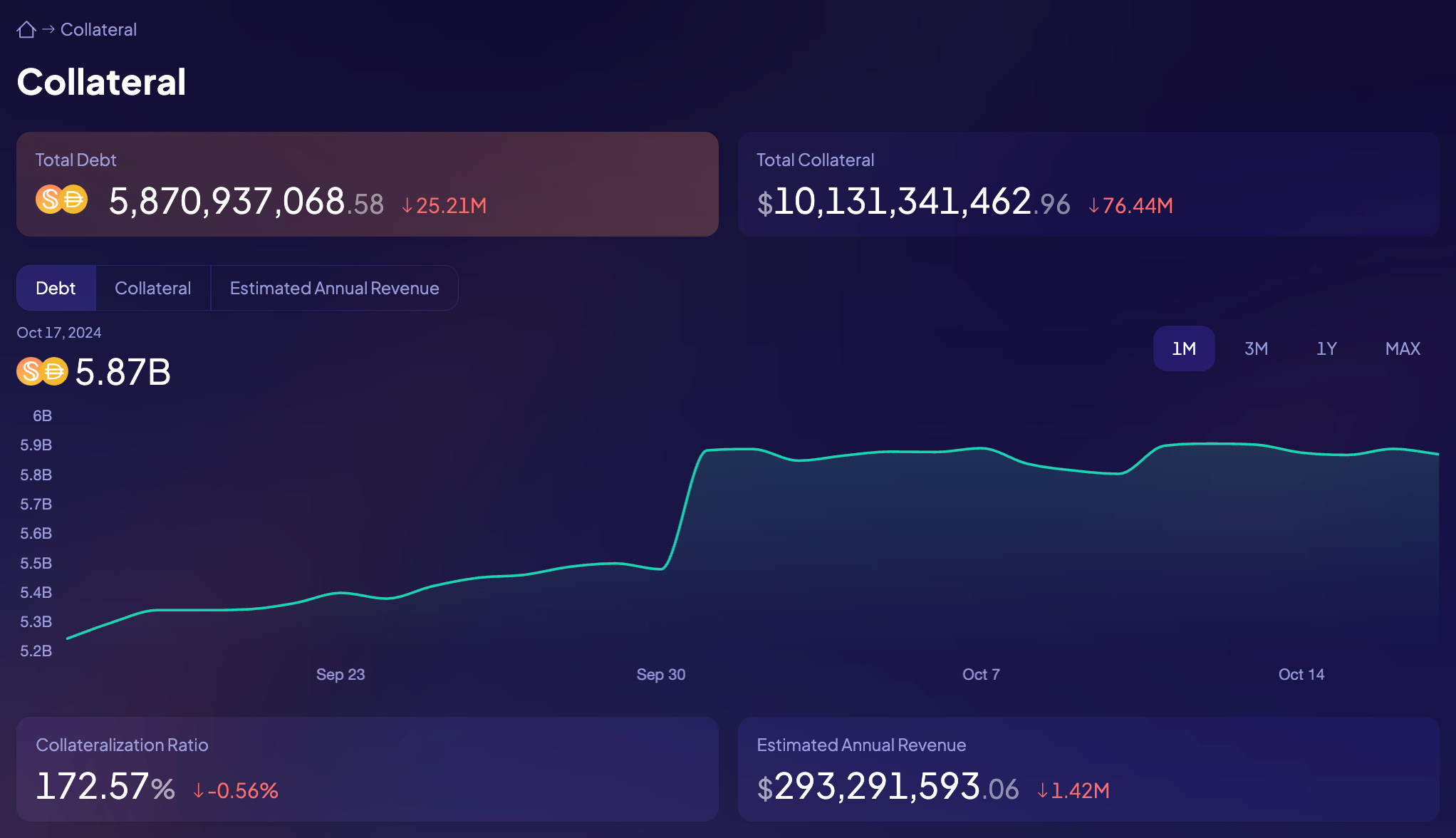Switch to the Collateral tab

[x=152, y=288]
